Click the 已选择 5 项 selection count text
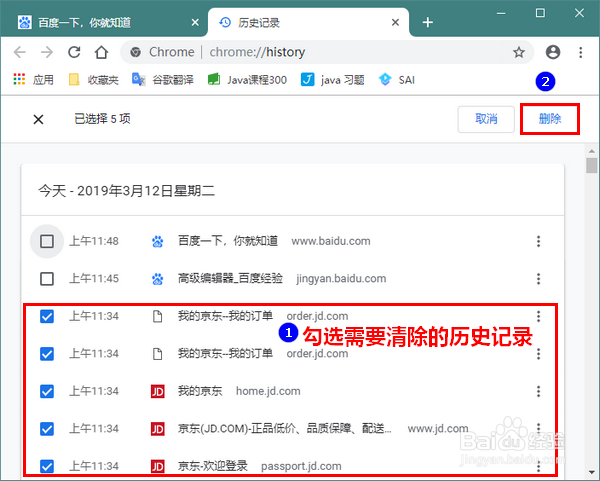 coord(102,119)
